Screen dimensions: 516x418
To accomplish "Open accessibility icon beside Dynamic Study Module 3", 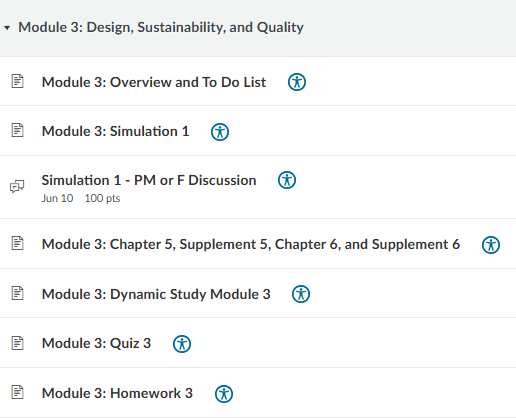I will pos(301,294).
